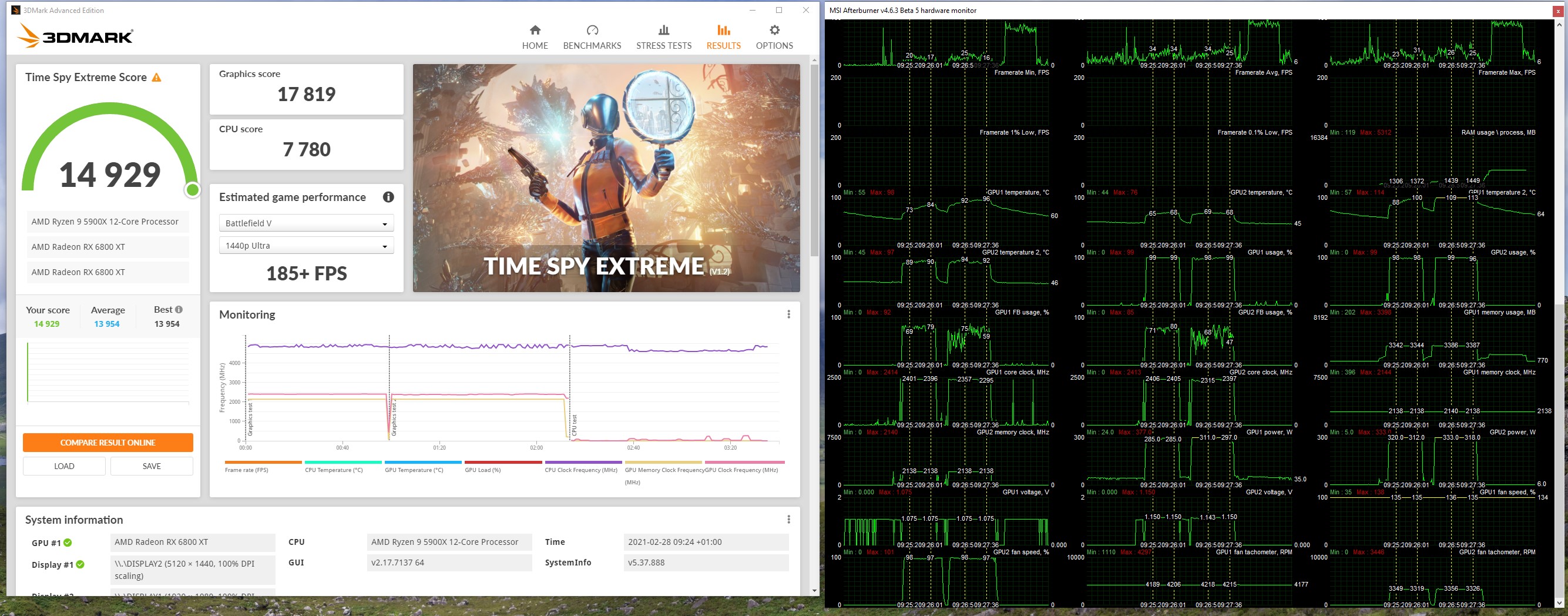Open the three-dot menu for System information

click(789, 520)
